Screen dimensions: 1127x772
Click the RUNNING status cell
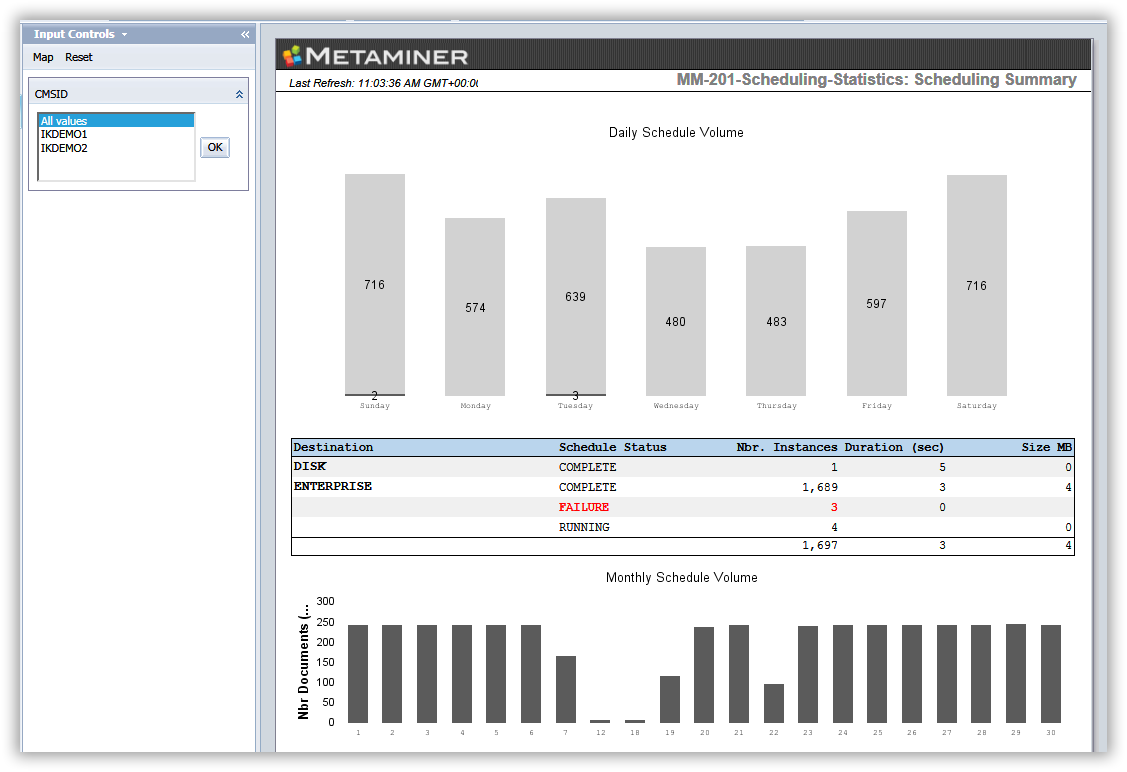click(x=584, y=528)
